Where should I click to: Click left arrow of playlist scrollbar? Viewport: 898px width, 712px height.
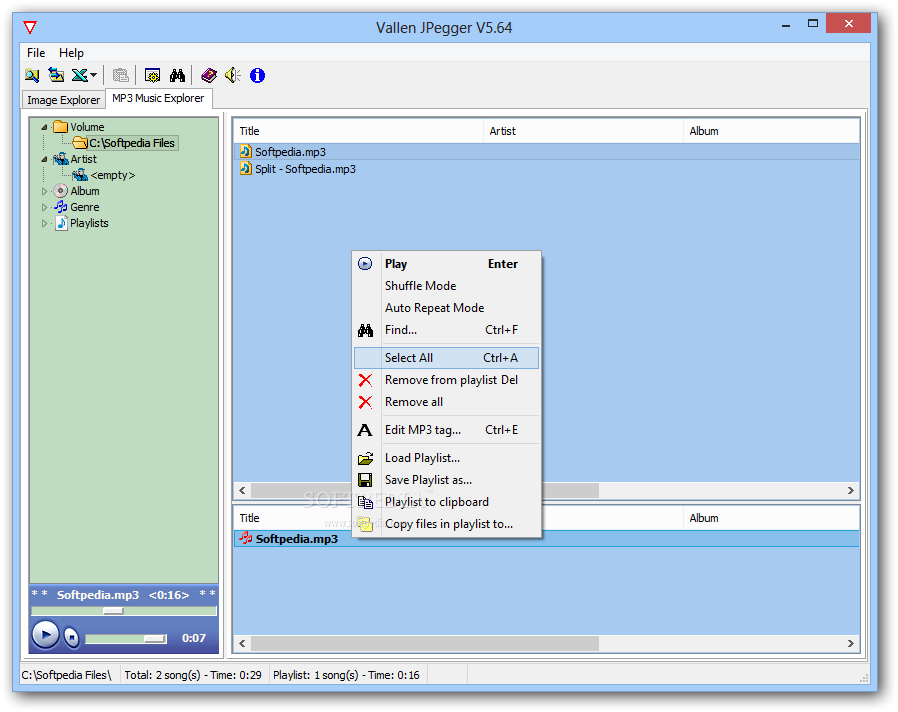[x=242, y=644]
